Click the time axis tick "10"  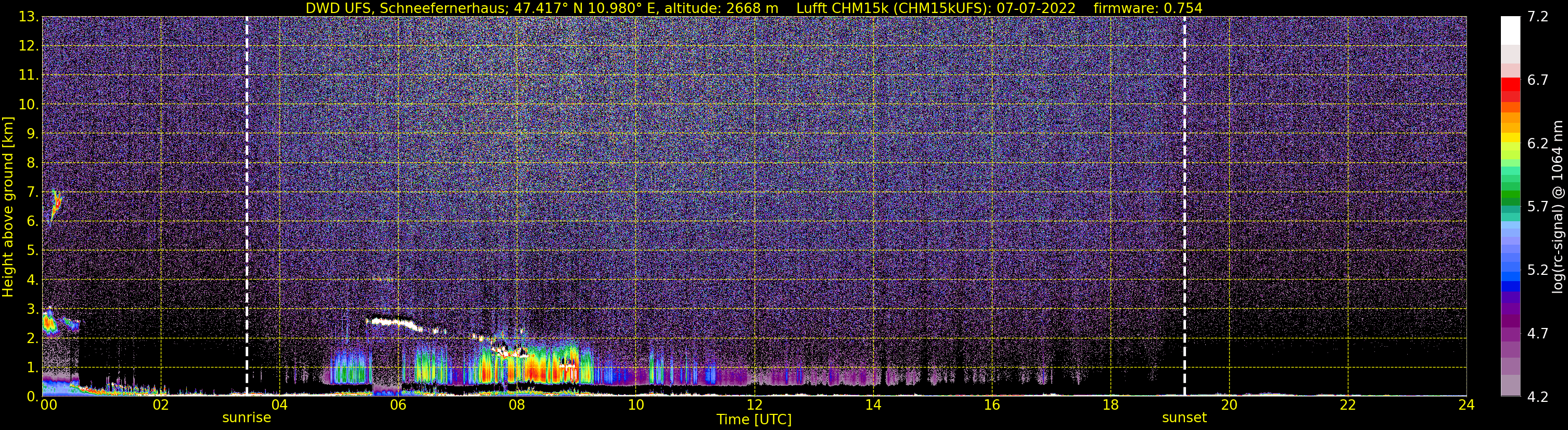click(635, 406)
